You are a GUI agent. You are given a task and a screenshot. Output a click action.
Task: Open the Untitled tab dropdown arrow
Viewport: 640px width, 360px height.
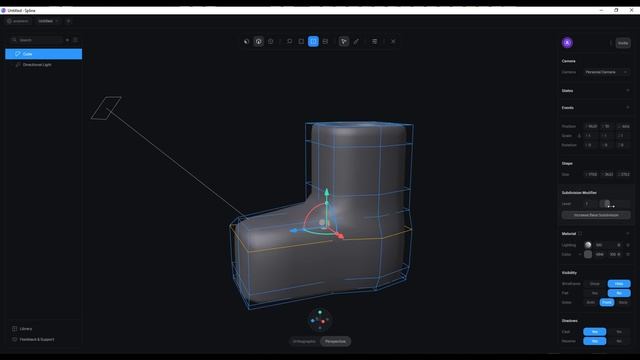tap(57, 21)
